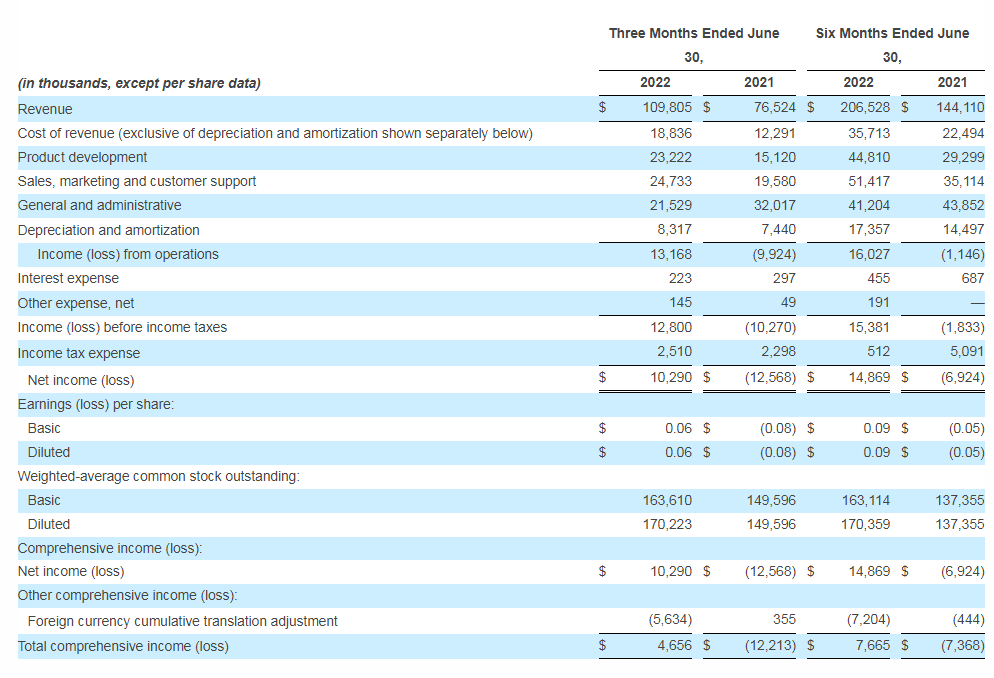Click the Three Months Ended June header
The width and height of the screenshot is (994, 678).
[694, 33]
